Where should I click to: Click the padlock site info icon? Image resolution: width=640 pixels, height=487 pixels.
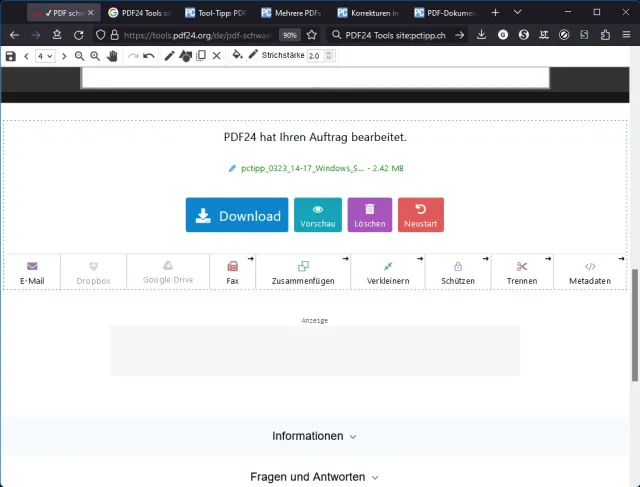pyautogui.click(x=115, y=35)
